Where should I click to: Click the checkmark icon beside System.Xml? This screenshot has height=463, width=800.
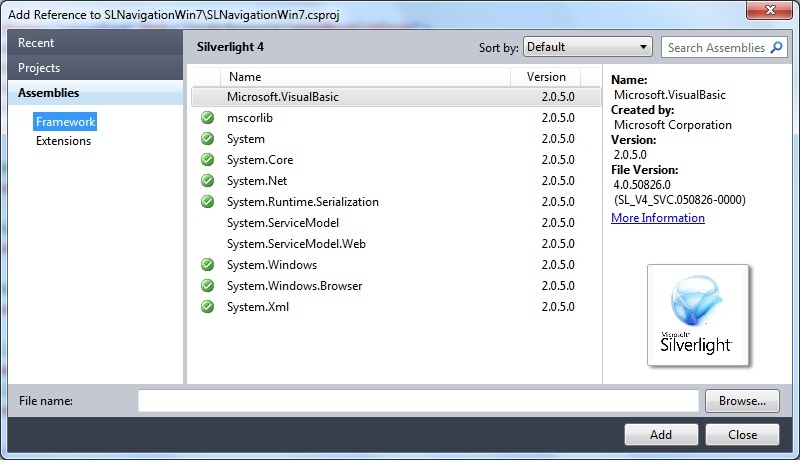pos(207,307)
